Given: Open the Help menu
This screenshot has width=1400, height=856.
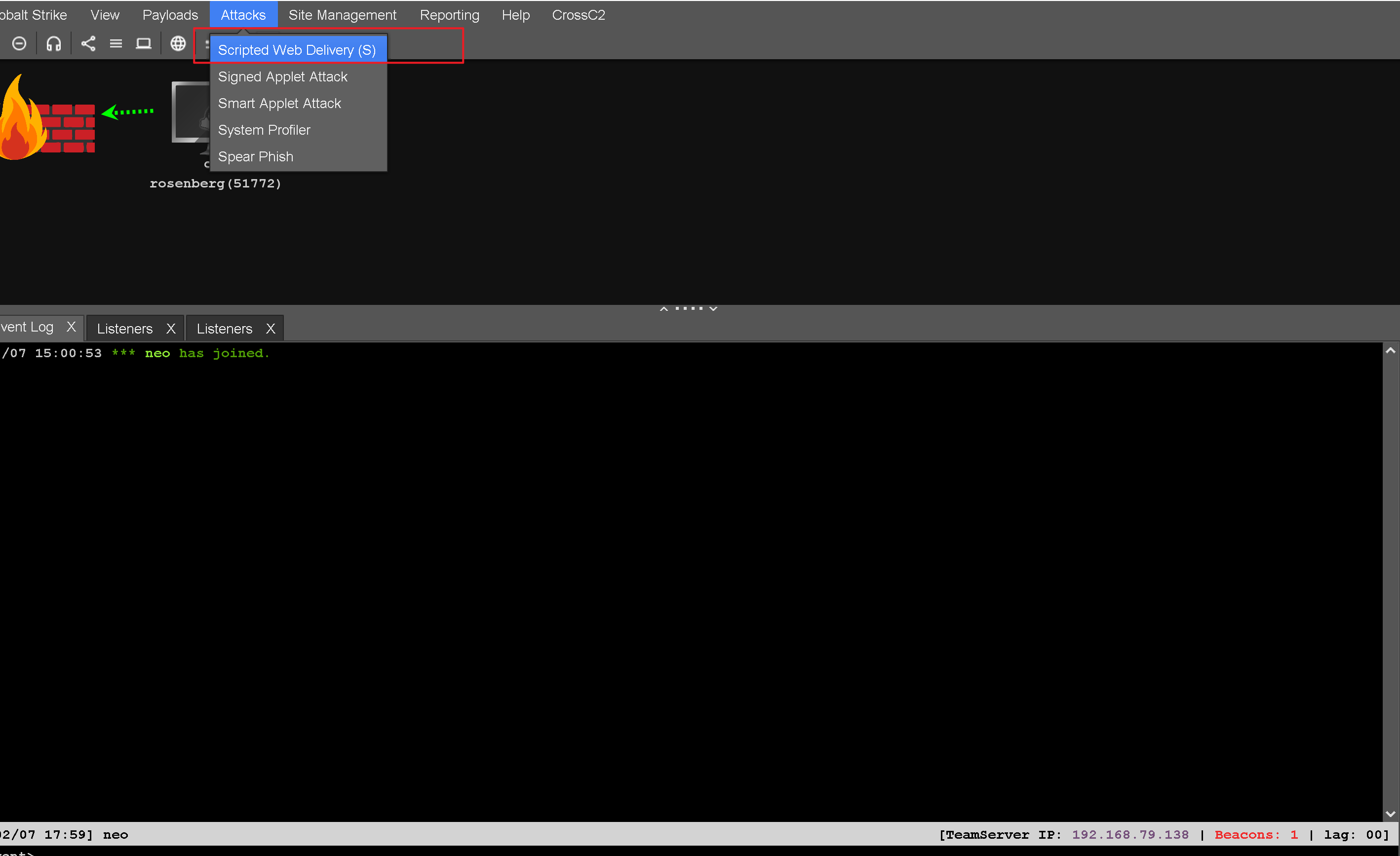Looking at the screenshot, I should [516, 15].
